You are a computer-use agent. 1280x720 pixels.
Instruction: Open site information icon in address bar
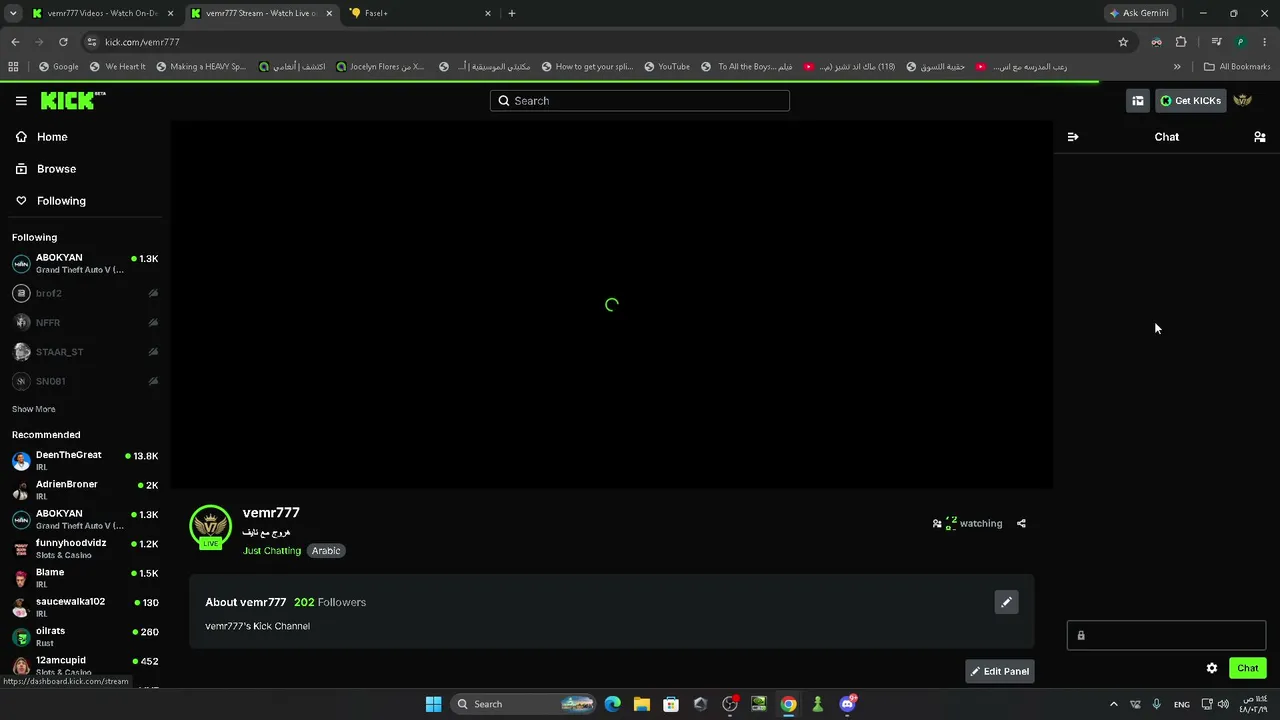pyautogui.click(x=92, y=42)
